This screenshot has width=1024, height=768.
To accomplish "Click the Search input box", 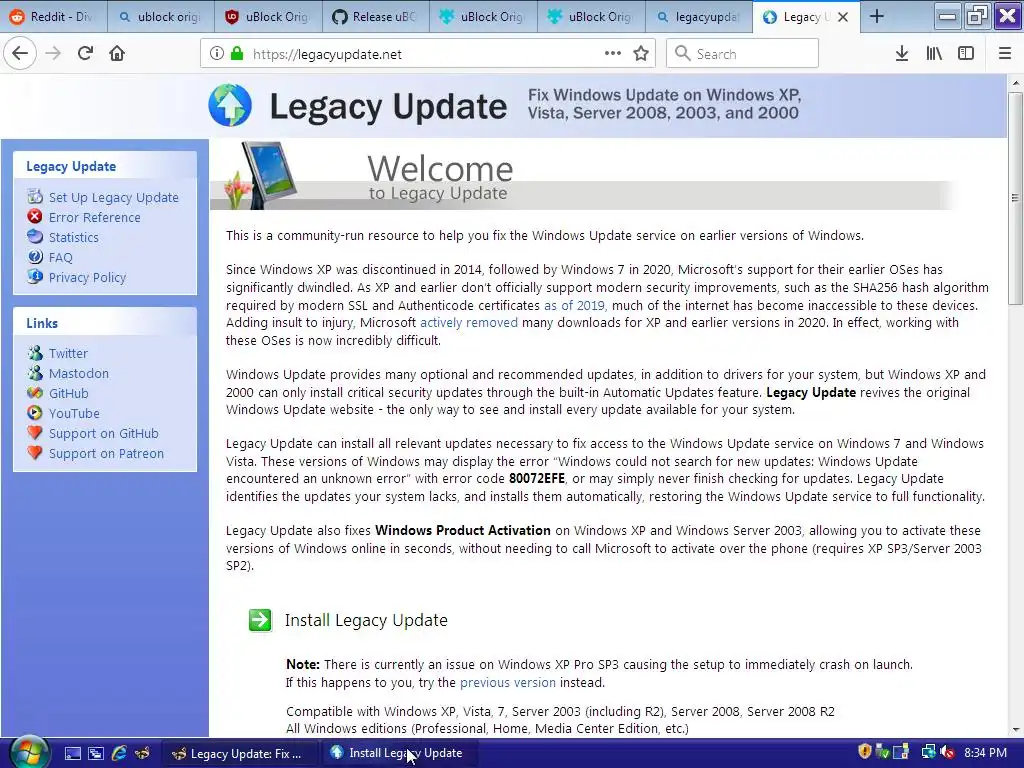I will (x=743, y=54).
